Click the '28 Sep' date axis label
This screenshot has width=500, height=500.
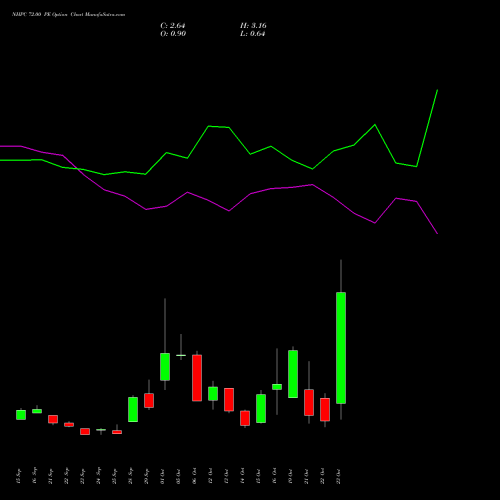click(130, 476)
